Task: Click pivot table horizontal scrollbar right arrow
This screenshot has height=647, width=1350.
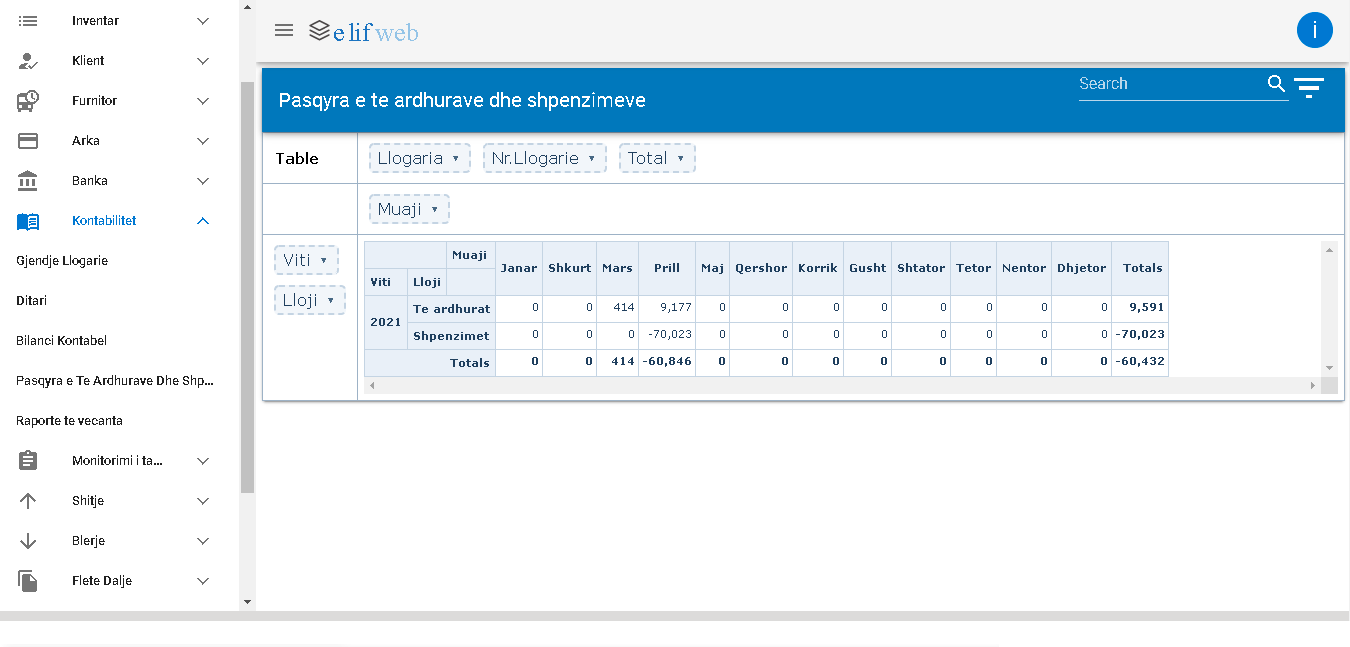Action: point(1313,385)
